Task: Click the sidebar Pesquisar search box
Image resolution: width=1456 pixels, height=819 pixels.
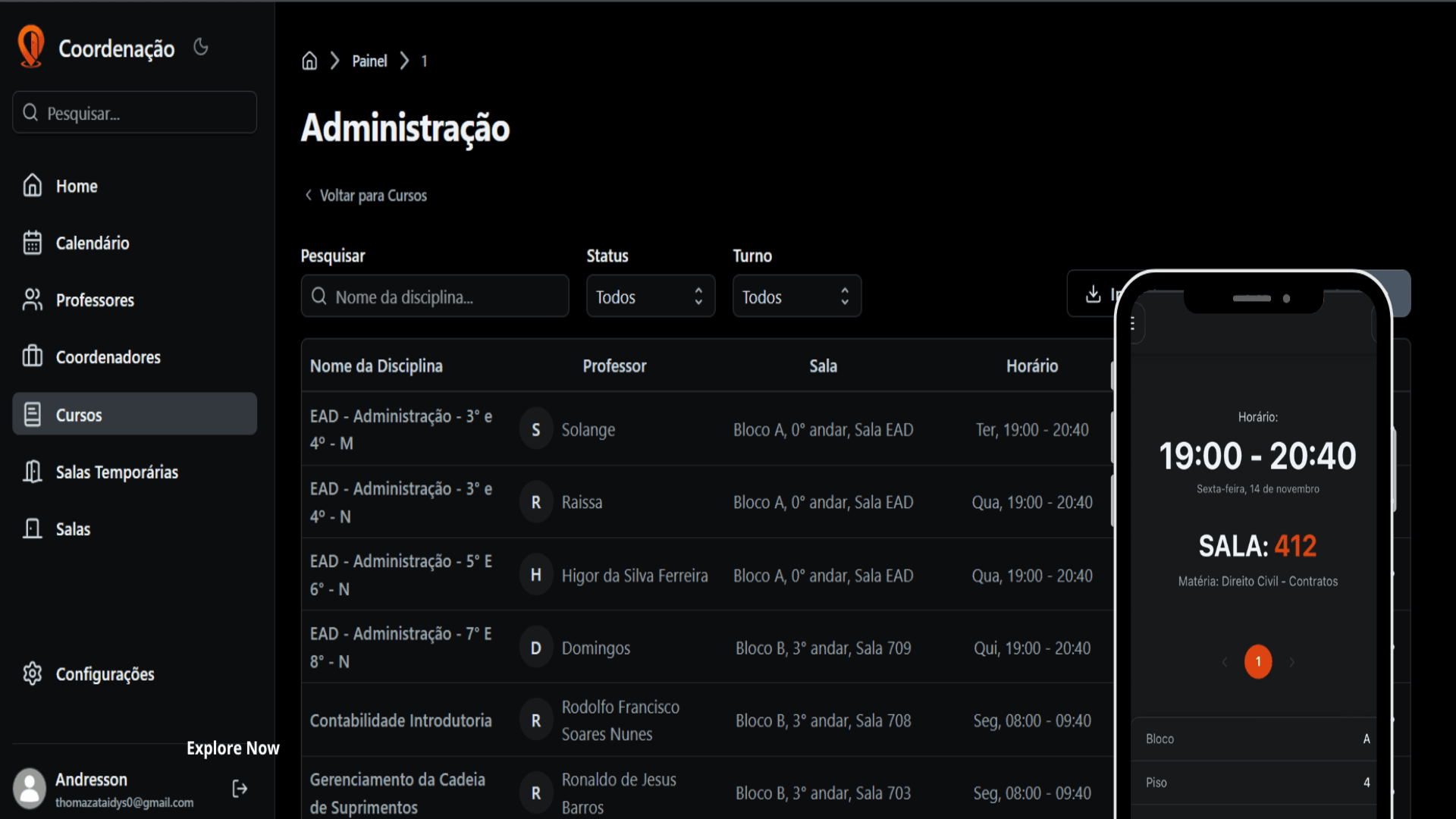Action: [x=134, y=113]
